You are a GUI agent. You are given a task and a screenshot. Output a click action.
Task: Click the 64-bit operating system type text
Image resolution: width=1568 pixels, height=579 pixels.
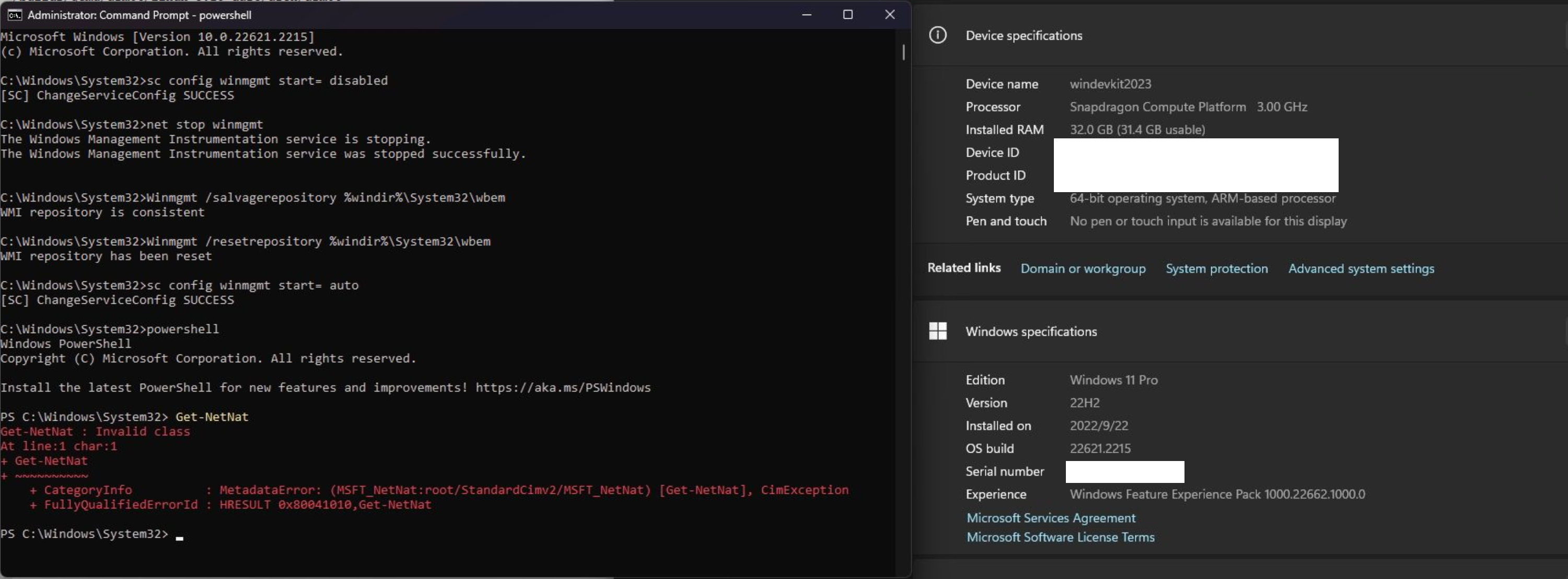1203,198
